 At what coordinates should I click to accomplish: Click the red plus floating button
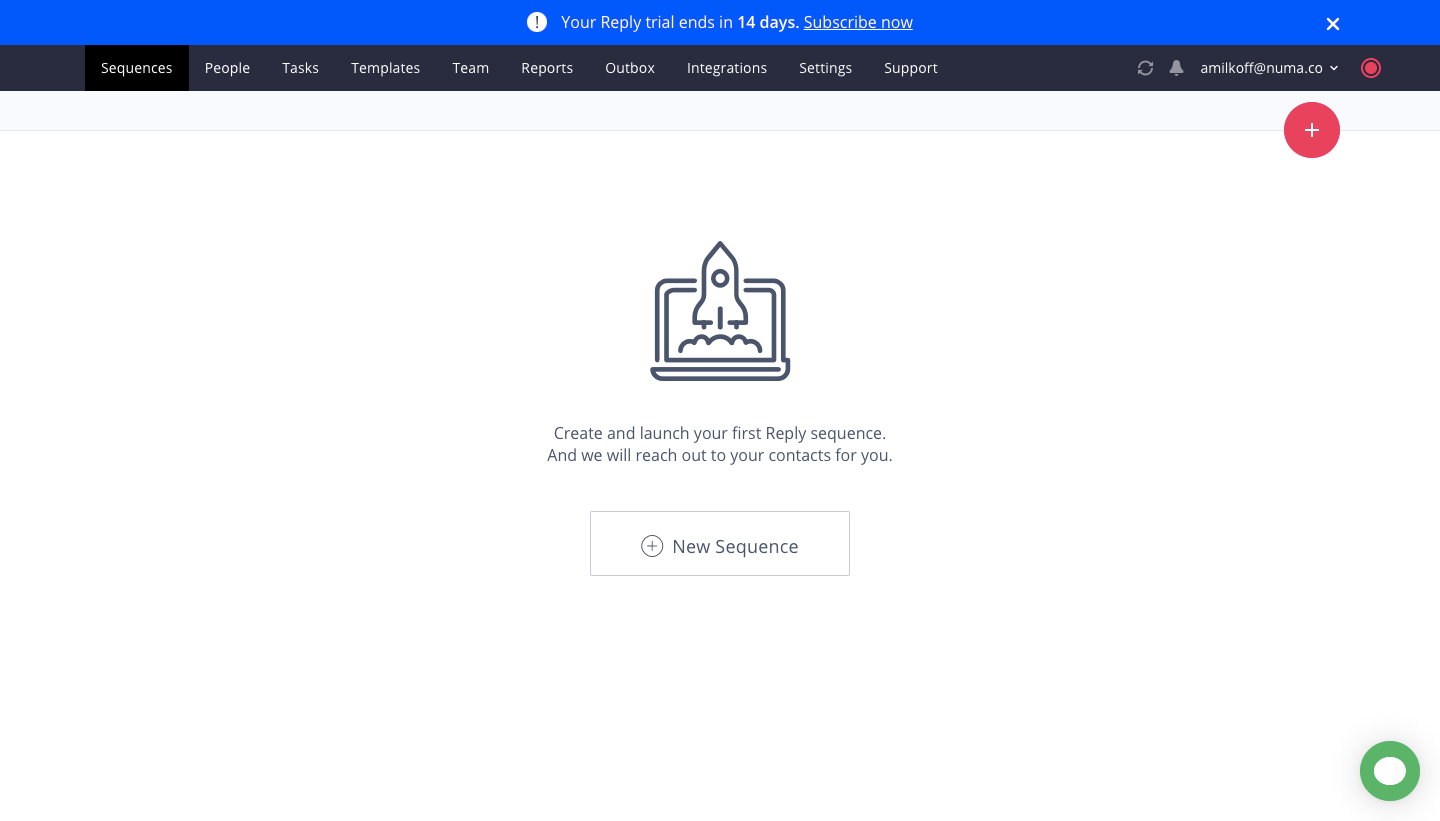click(1312, 130)
